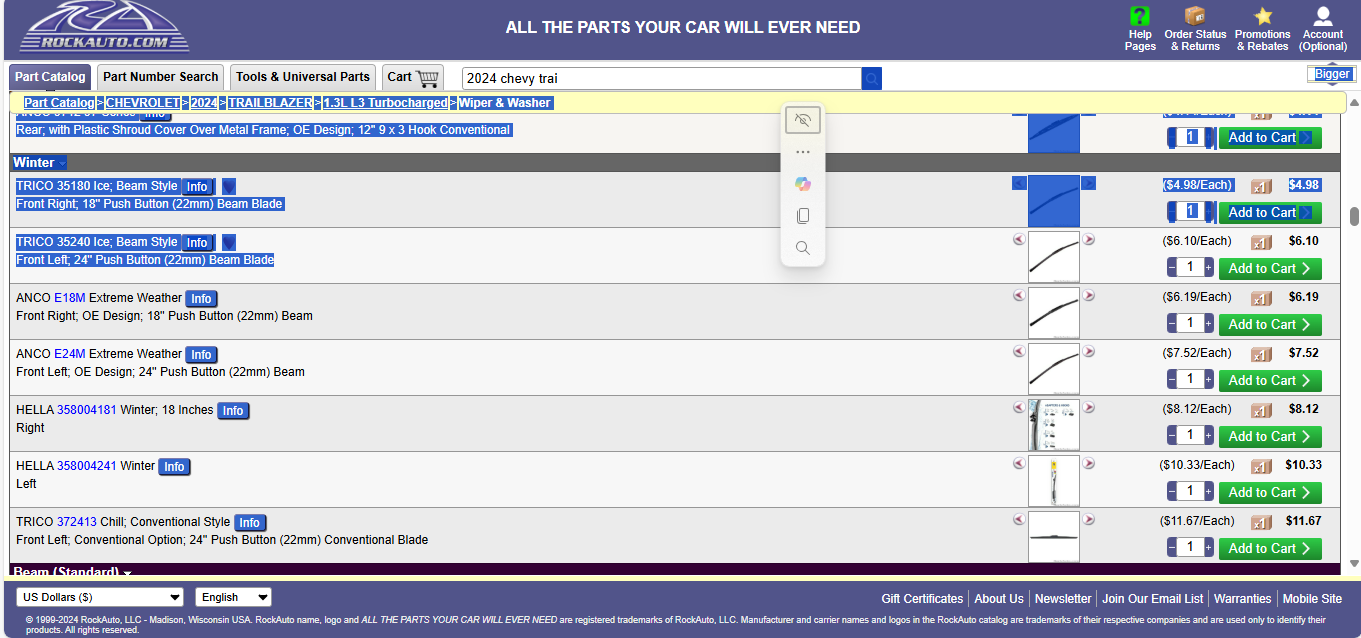This screenshot has width=1361, height=638.
Task: Open Info for ANCO E24M
Action: (x=201, y=355)
